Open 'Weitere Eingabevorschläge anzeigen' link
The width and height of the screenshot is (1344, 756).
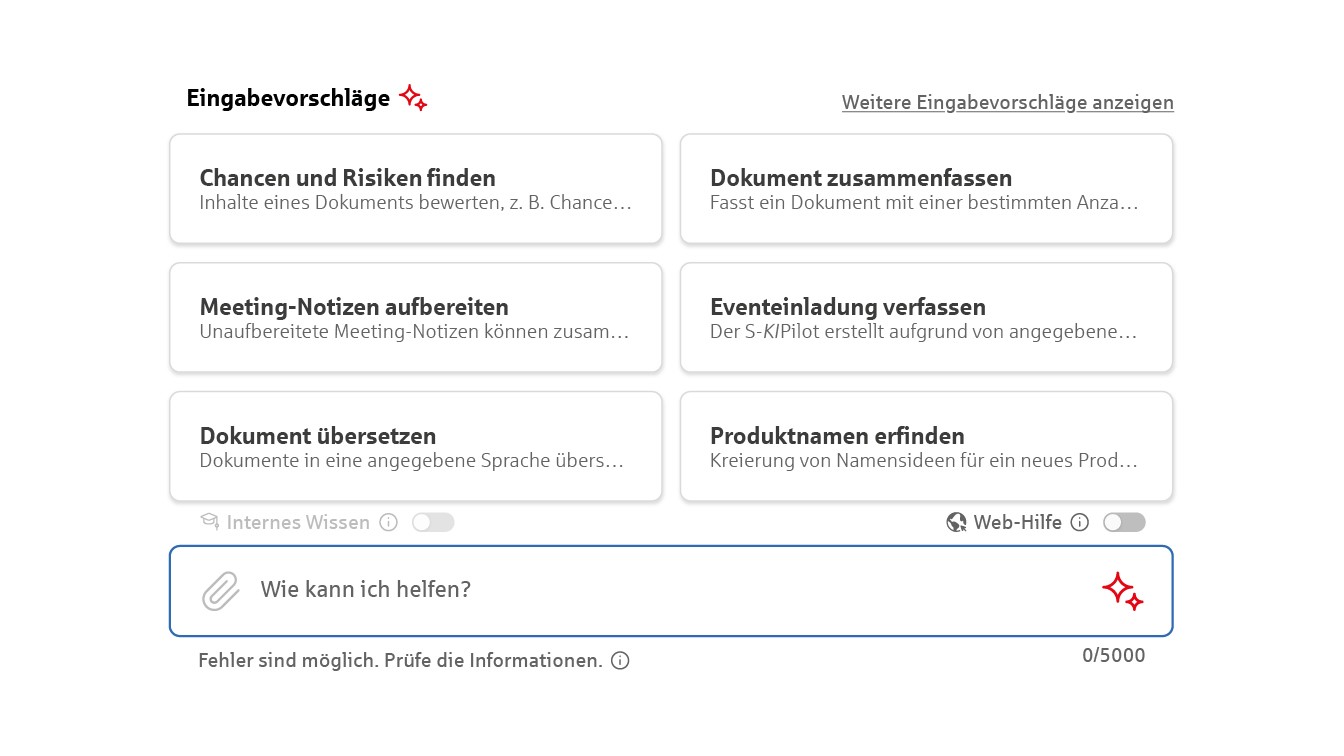(x=1008, y=102)
